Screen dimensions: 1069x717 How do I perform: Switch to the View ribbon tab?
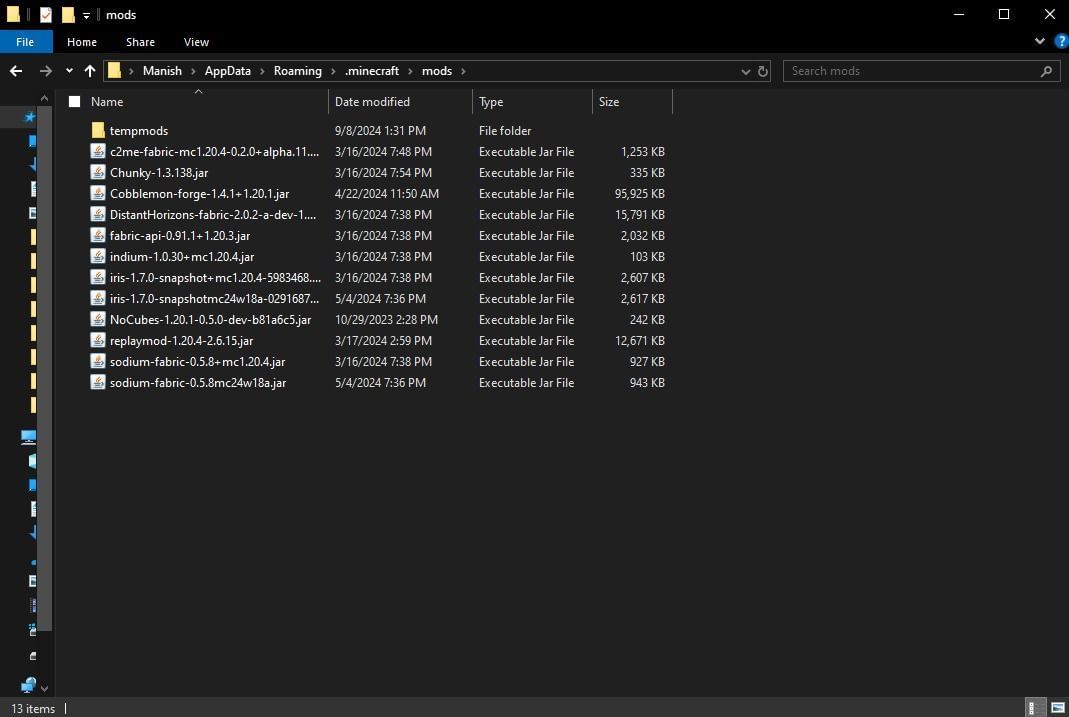coord(196,42)
